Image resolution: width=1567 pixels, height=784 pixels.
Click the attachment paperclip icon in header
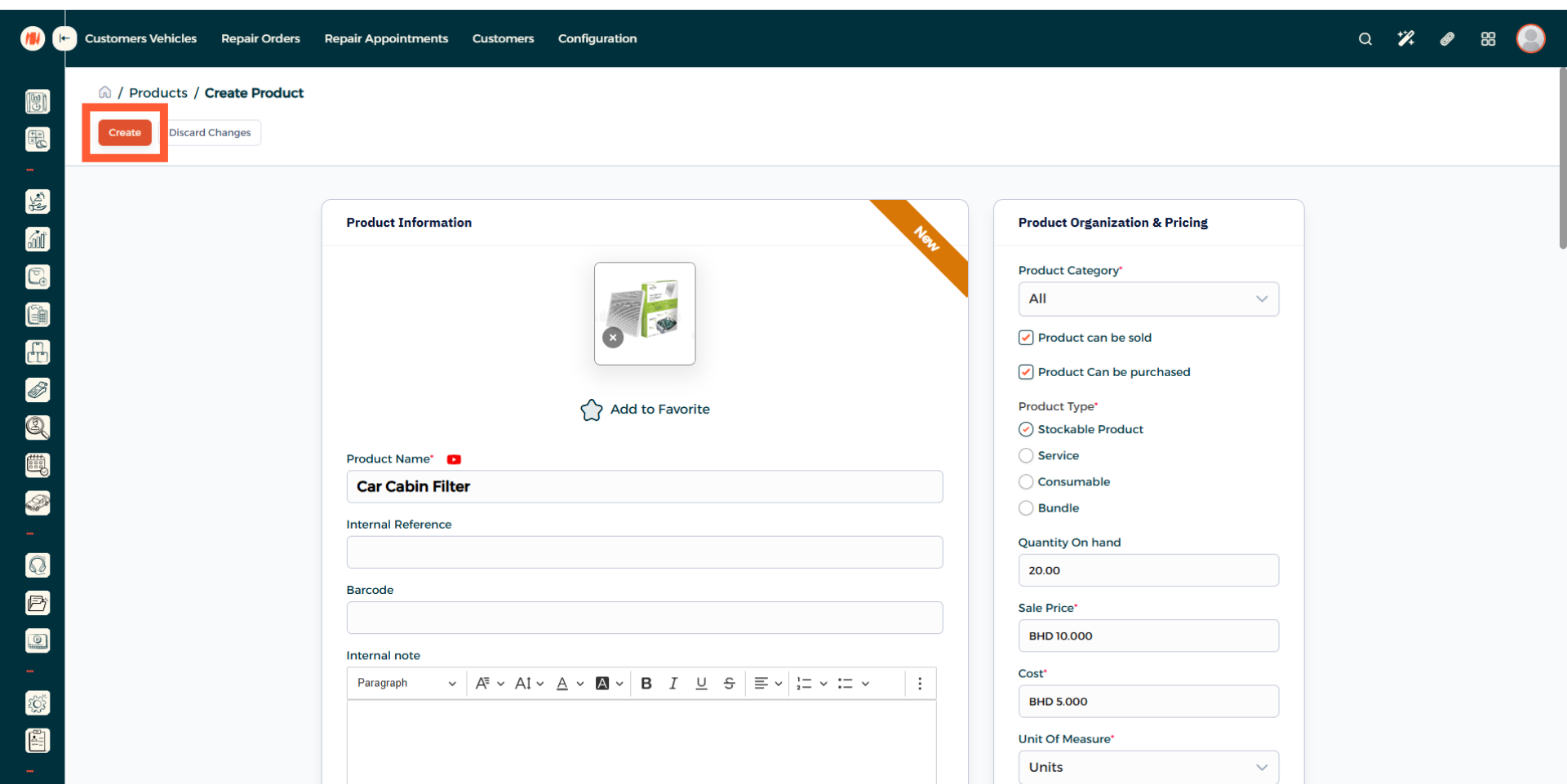[1447, 39]
